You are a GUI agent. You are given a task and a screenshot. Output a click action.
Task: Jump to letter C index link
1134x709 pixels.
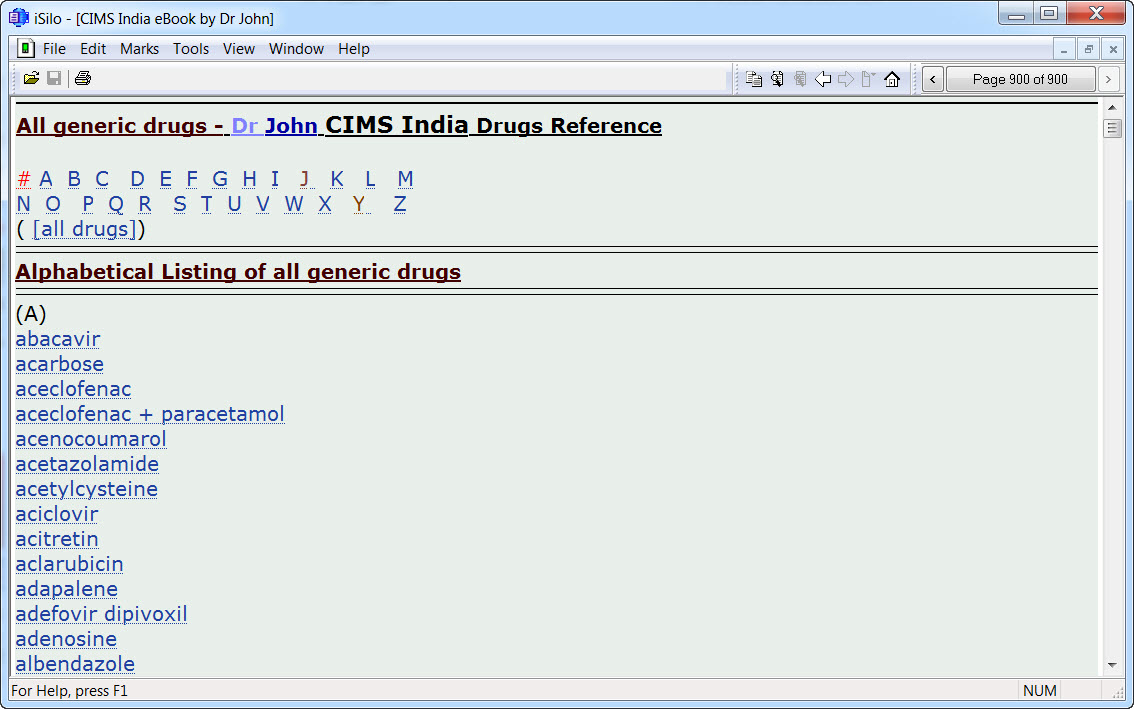coord(102,179)
